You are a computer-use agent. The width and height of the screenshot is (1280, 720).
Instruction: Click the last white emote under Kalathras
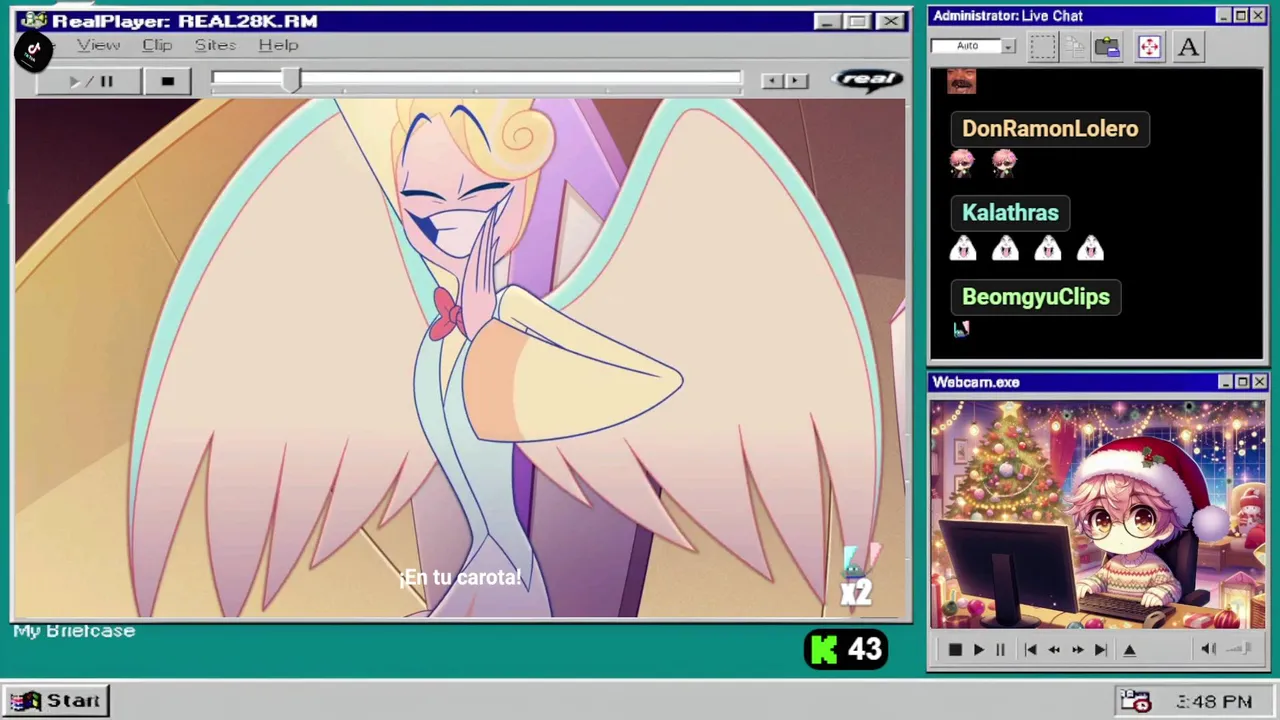(1090, 248)
